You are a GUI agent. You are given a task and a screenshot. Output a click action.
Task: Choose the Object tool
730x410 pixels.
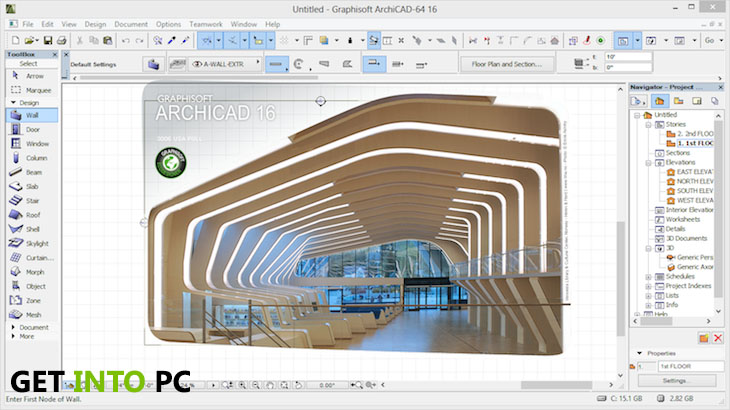32,286
